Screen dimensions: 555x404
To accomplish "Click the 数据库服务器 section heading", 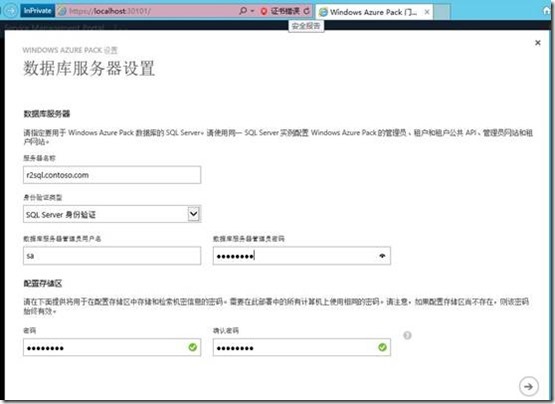I will click(x=47, y=114).
